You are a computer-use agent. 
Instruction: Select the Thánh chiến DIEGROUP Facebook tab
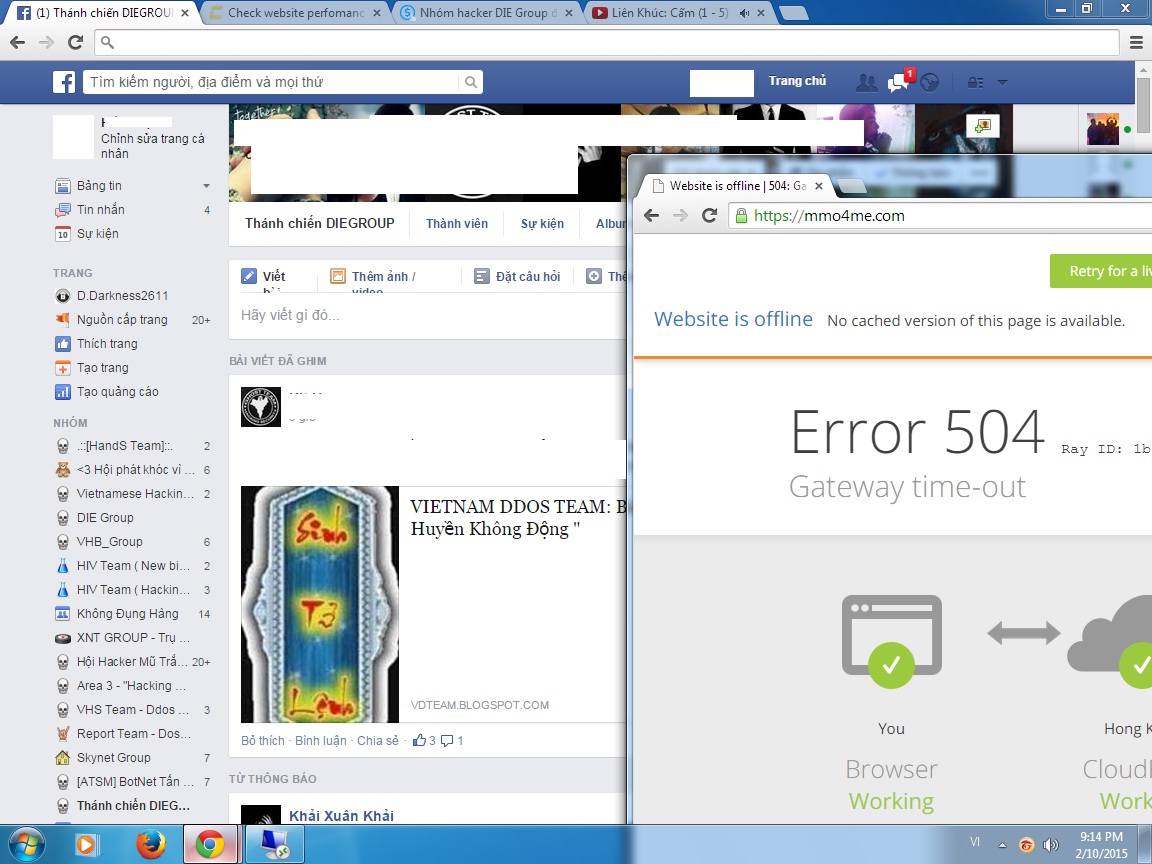click(104, 13)
